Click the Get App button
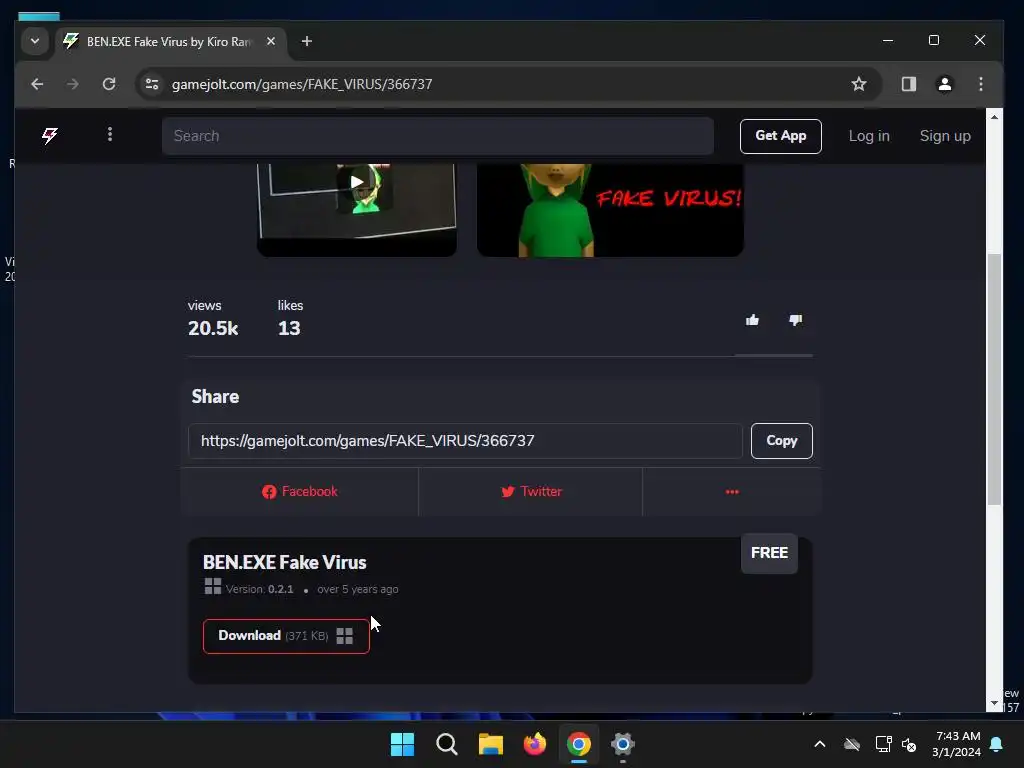This screenshot has width=1024, height=768. click(x=780, y=136)
